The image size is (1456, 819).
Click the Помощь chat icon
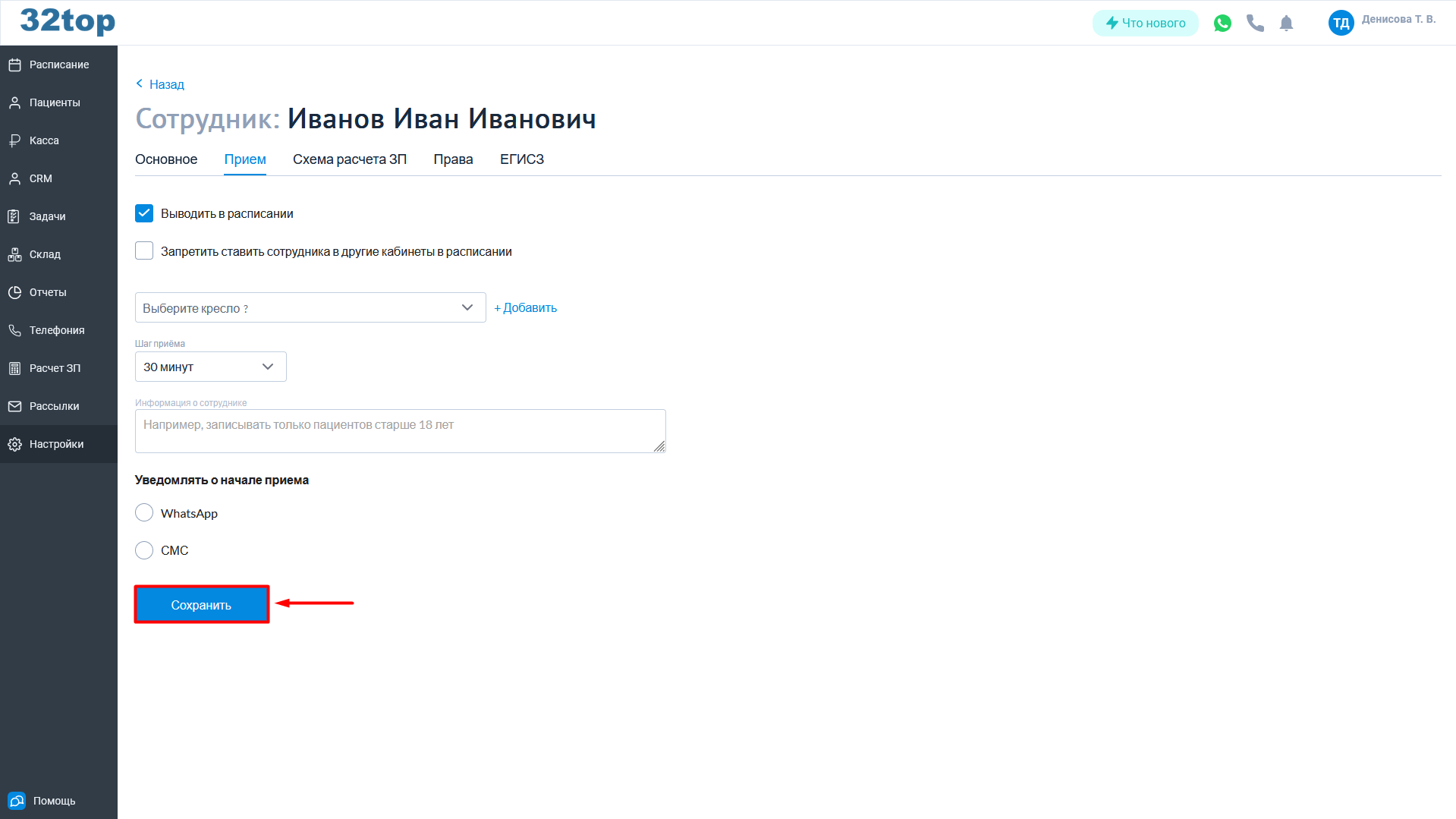17,801
